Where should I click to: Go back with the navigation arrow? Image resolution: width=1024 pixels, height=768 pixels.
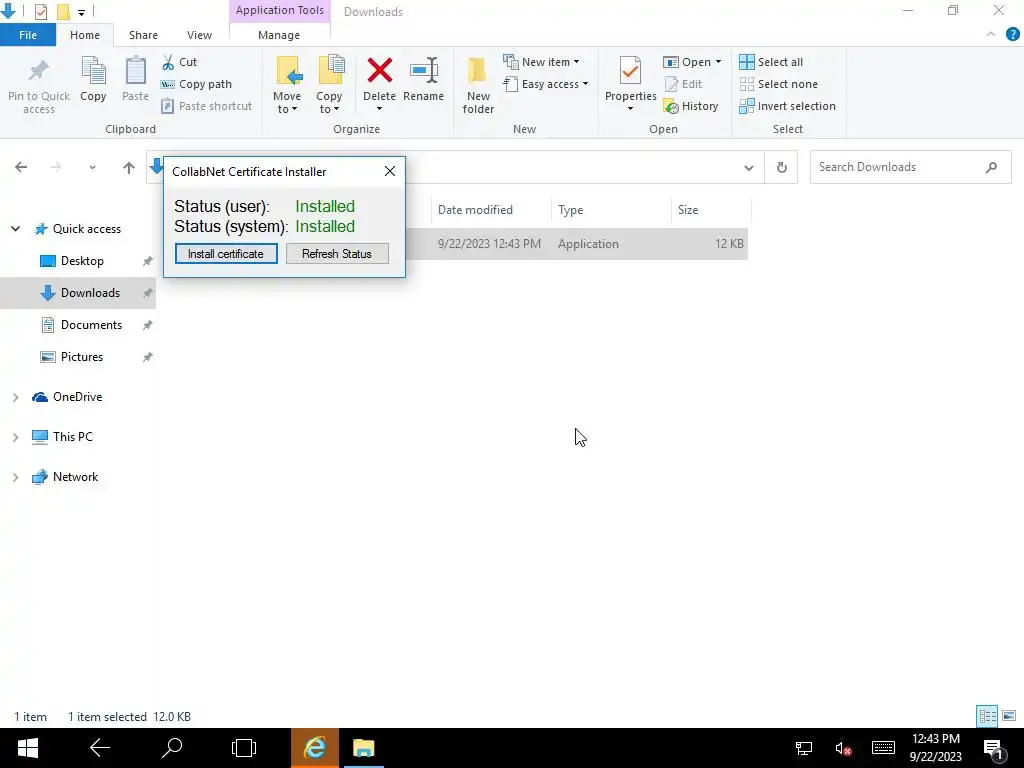[x=21, y=168]
